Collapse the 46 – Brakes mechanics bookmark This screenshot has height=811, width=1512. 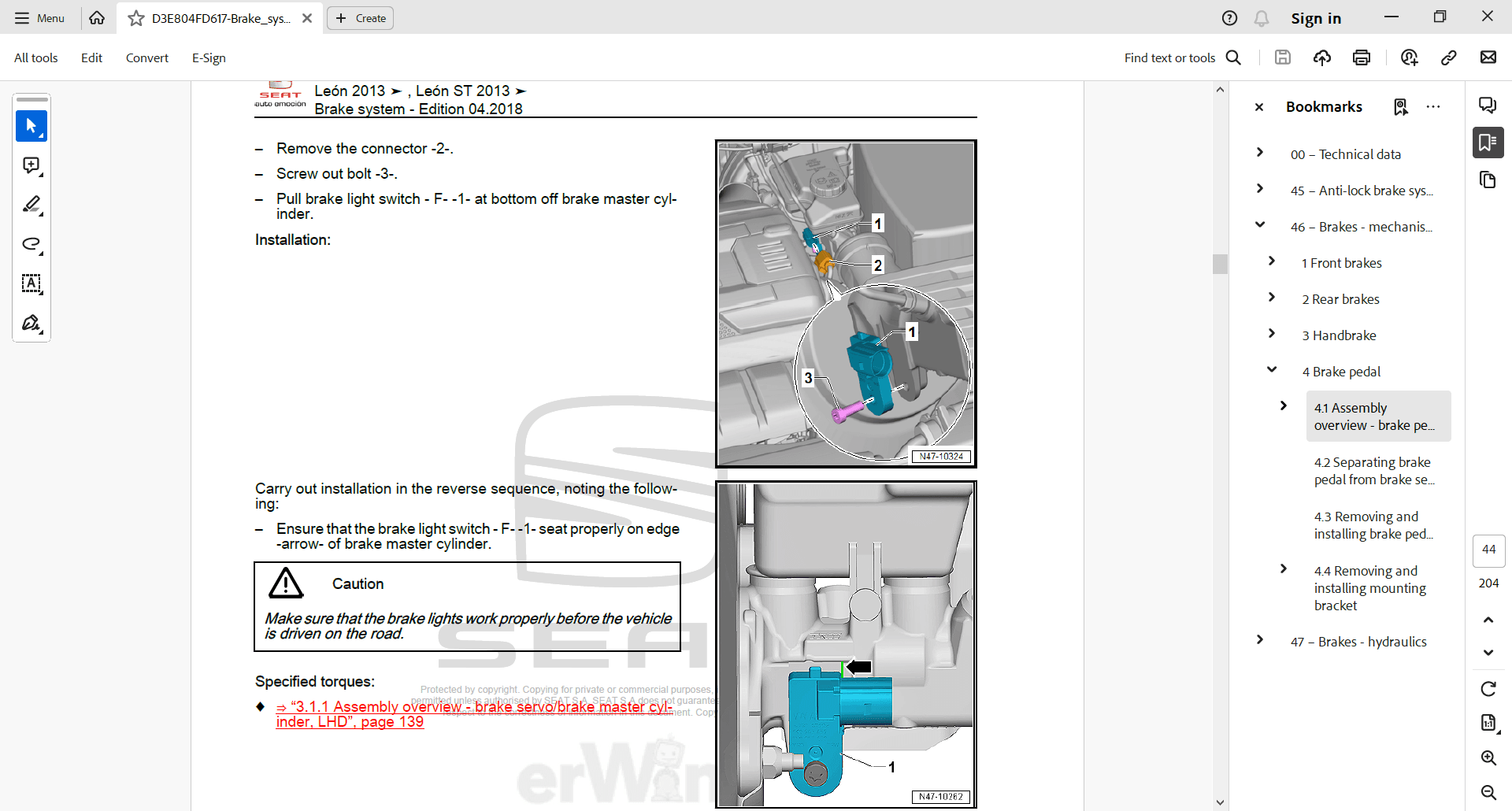[1260, 225]
